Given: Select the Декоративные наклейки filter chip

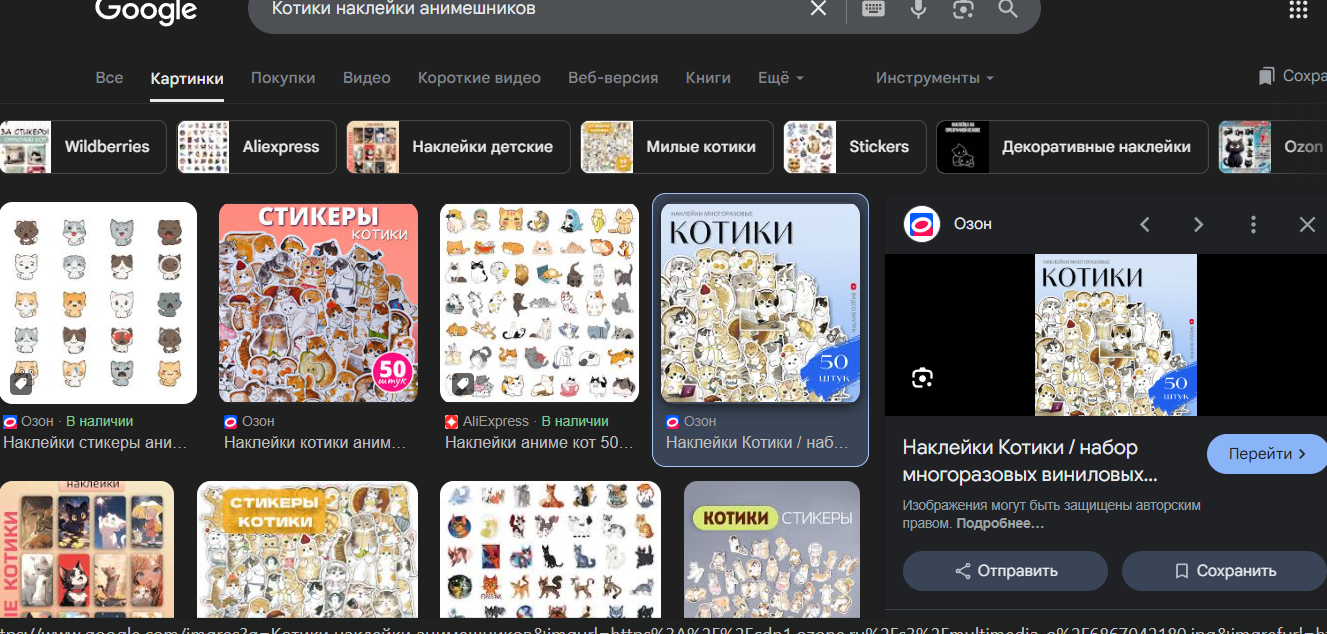Looking at the screenshot, I should 1072,147.
